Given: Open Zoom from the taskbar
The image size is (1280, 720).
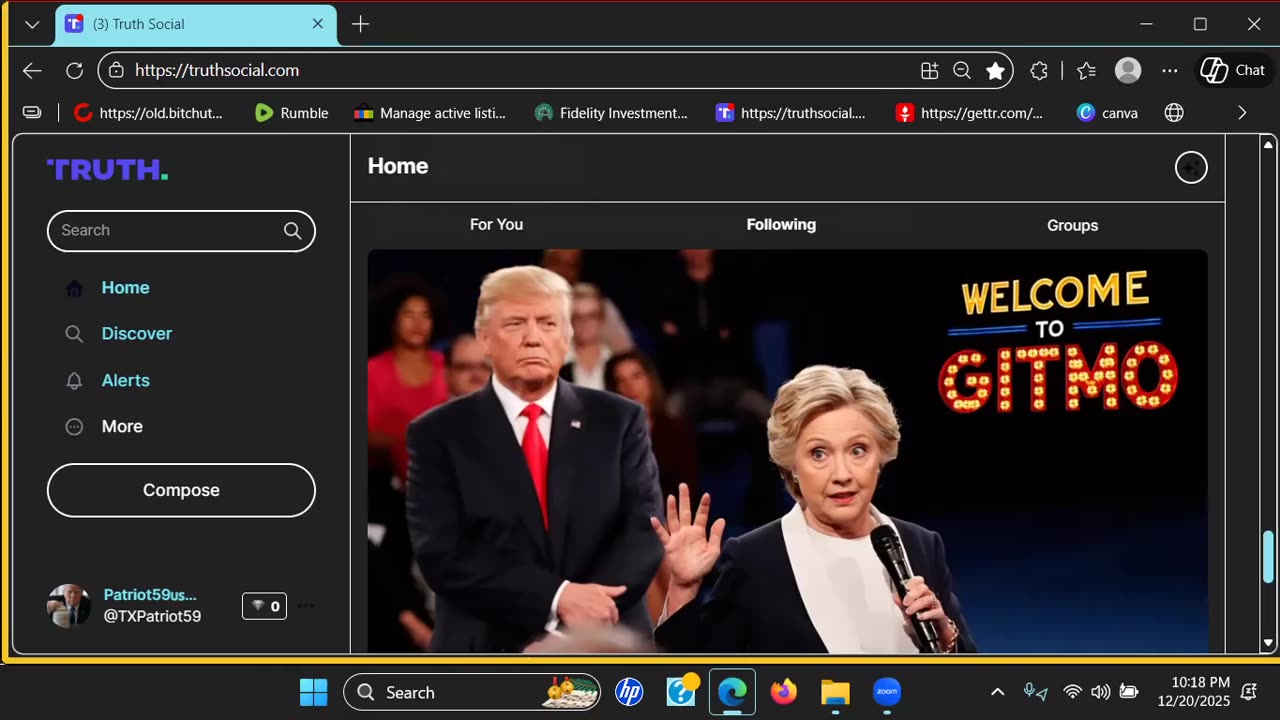Looking at the screenshot, I should [887, 692].
